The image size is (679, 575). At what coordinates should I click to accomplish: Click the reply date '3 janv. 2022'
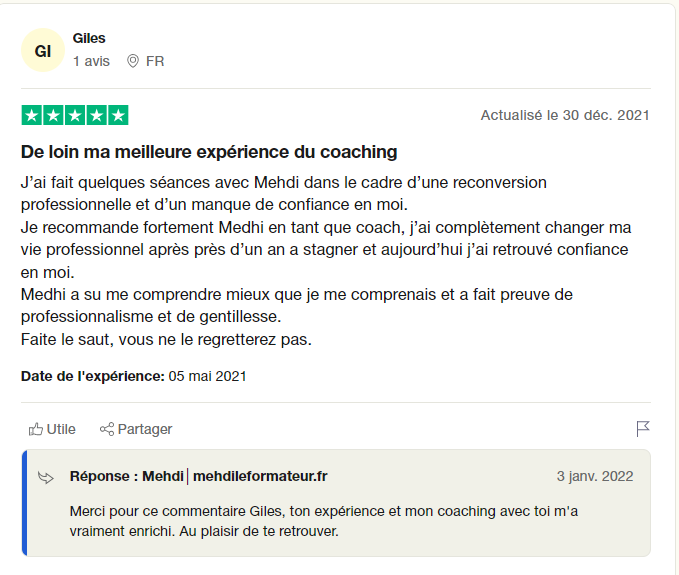[x=595, y=476]
